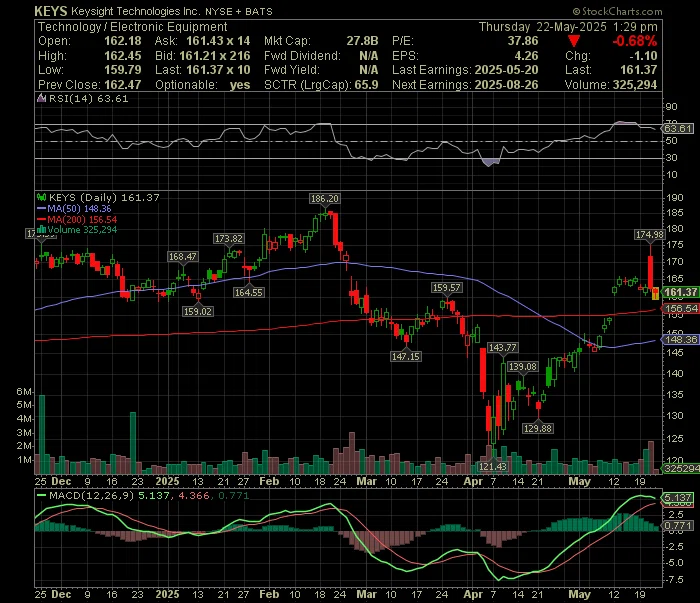The width and height of the screenshot is (700, 603).
Task: Click the red -0.68% percent change
Action: point(634,41)
